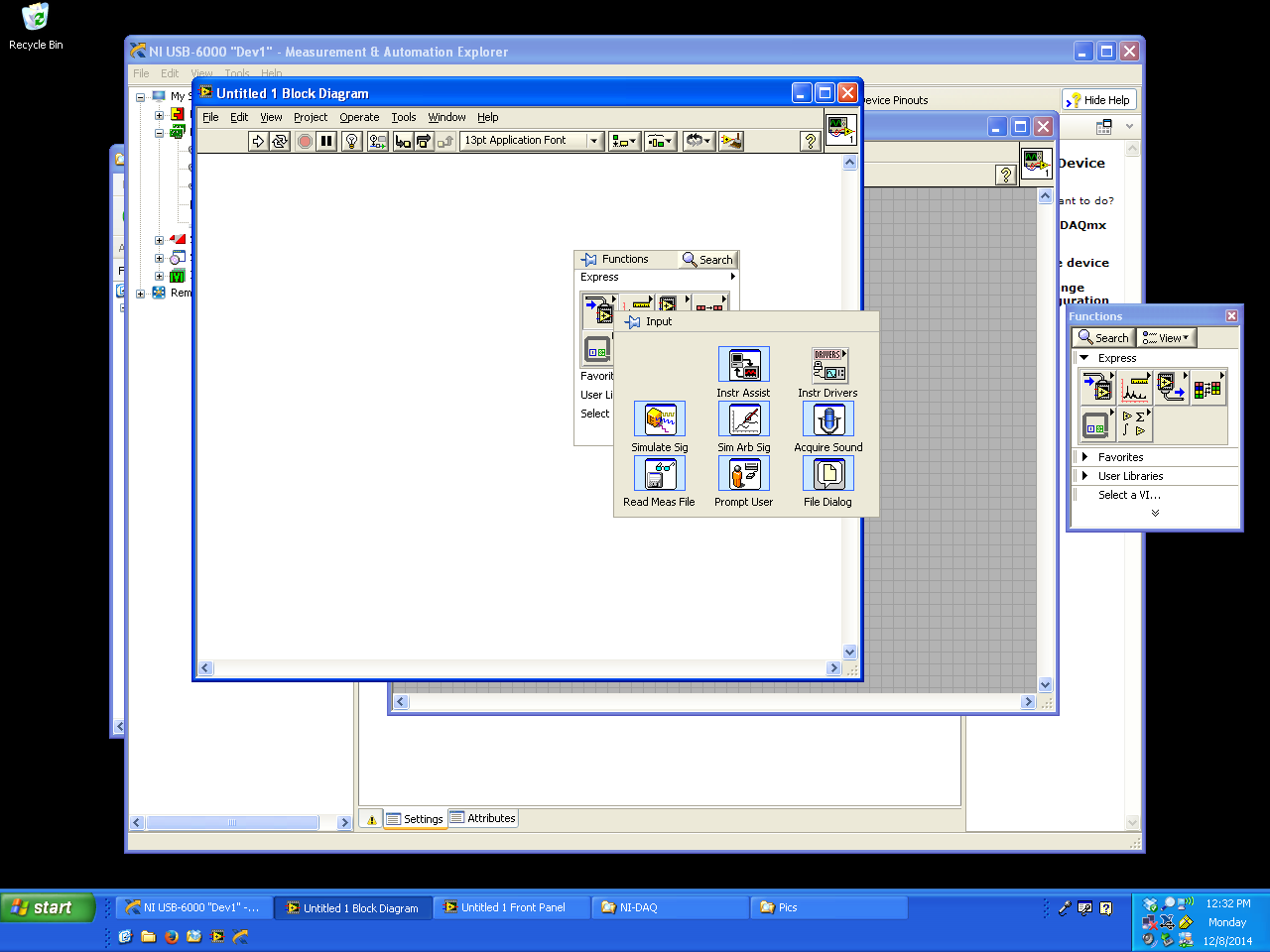This screenshot has height=952, width=1270.
Task: Click the Hide Help button
Action: click(1098, 100)
